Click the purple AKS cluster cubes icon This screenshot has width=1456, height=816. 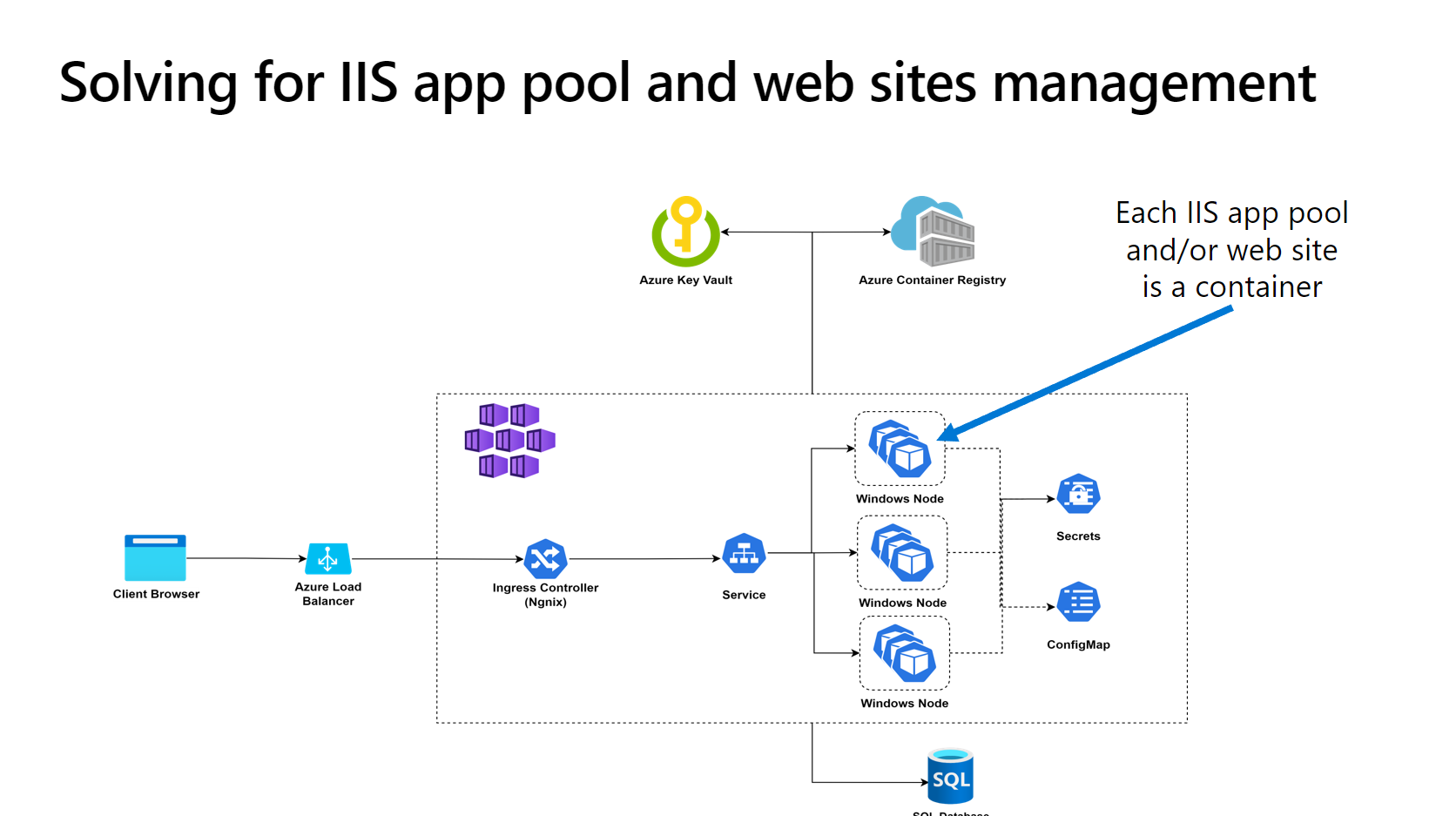pos(510,441)
